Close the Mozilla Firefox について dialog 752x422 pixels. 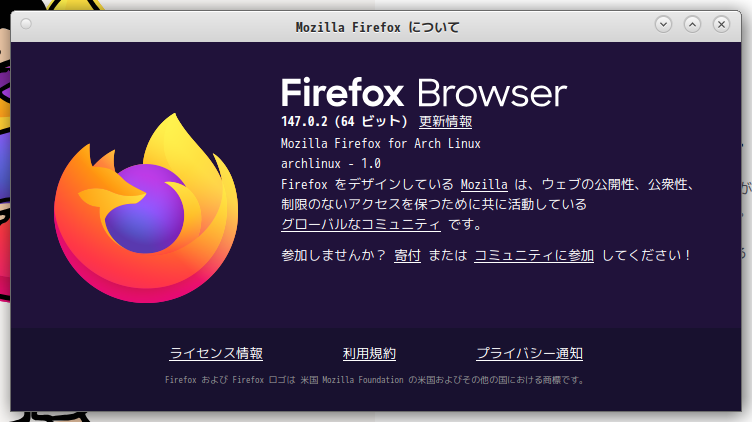(721, 24)
